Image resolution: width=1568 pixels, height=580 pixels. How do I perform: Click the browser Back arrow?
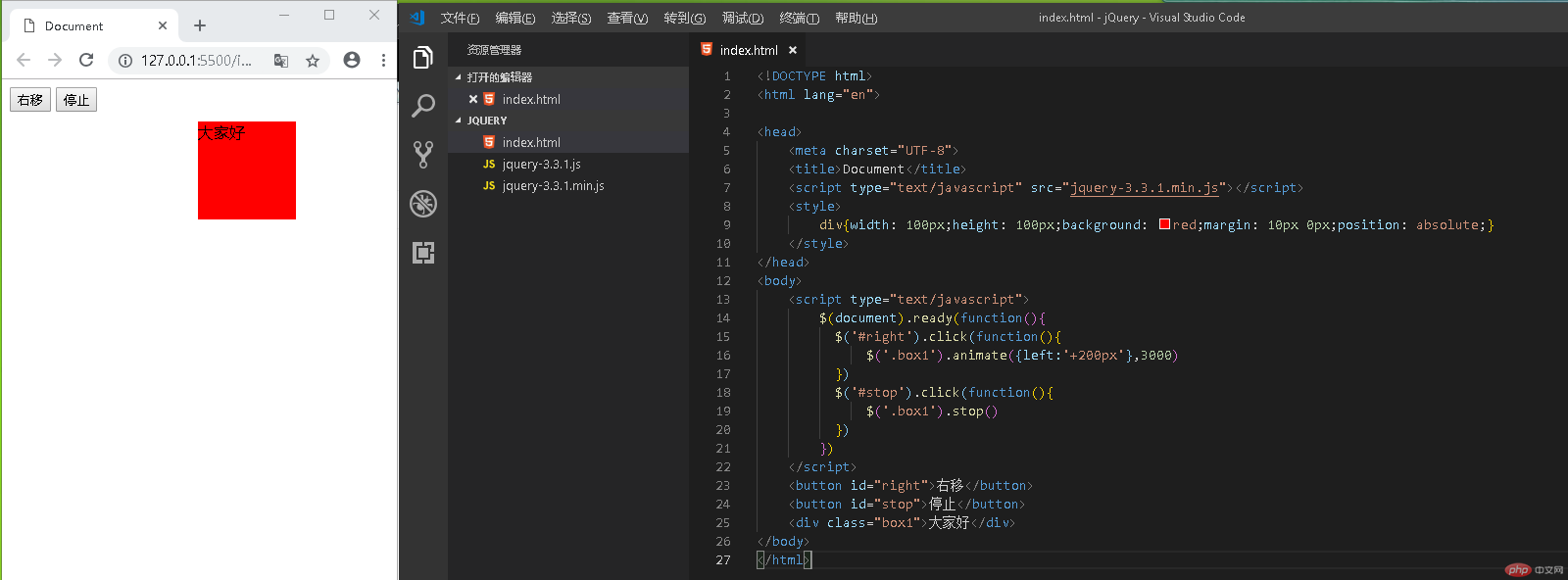pyautogui.click(x=24, y=60)
